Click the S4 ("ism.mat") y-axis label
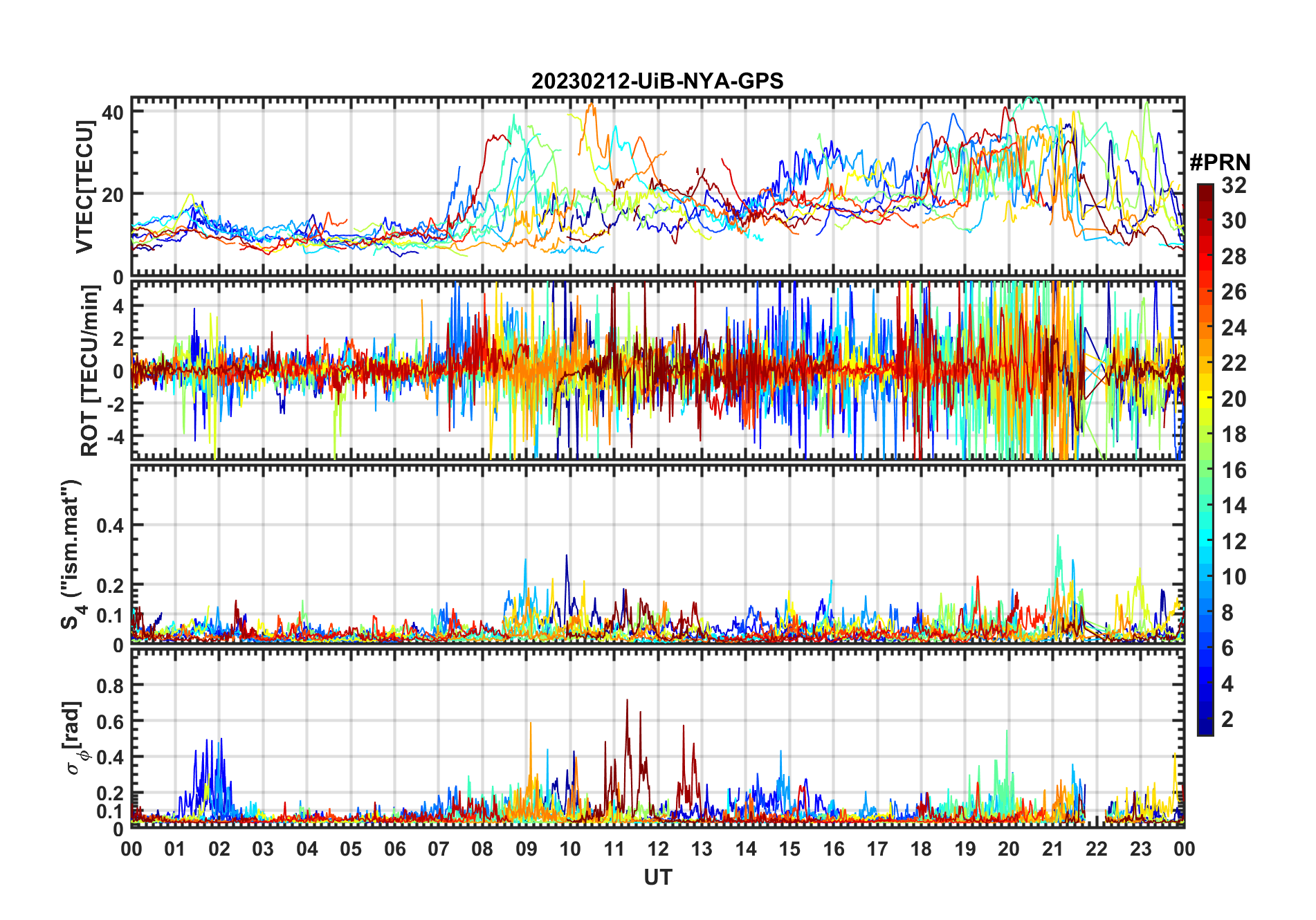 [x=72, y=555]
